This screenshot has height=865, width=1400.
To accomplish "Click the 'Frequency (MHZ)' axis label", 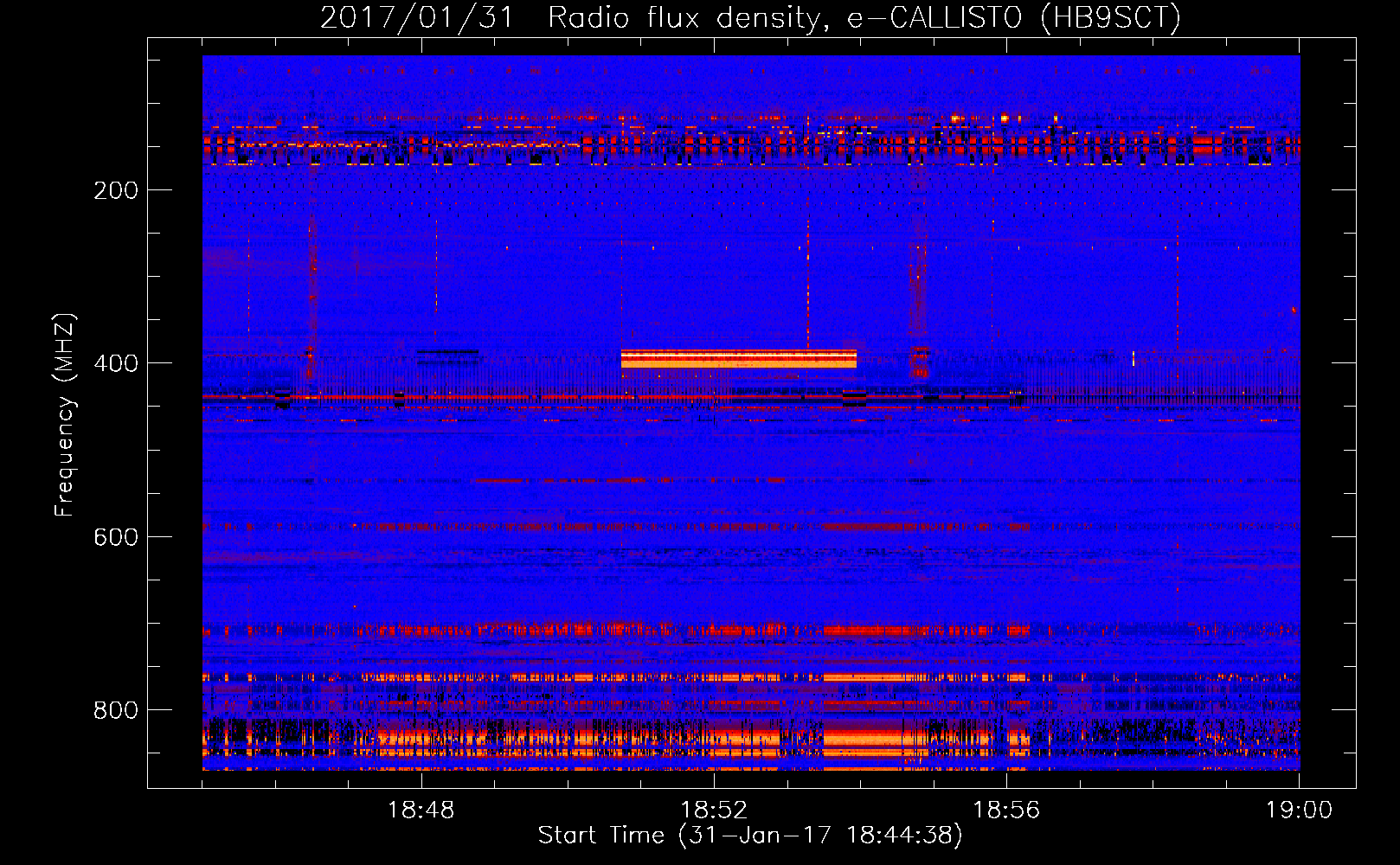I will (x=65, y=414).
